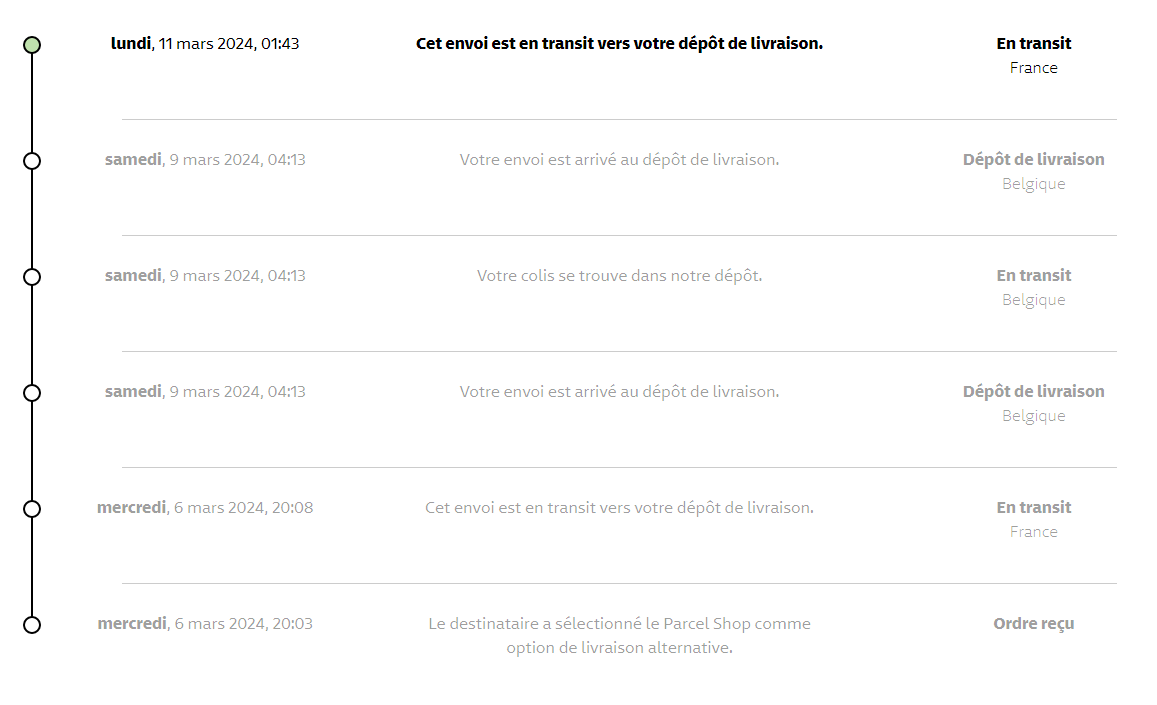This screenshot has height=705, width=1157.
Task: Select the 'Ordre reçu' status label
Action: click(x=1033, y=624)
